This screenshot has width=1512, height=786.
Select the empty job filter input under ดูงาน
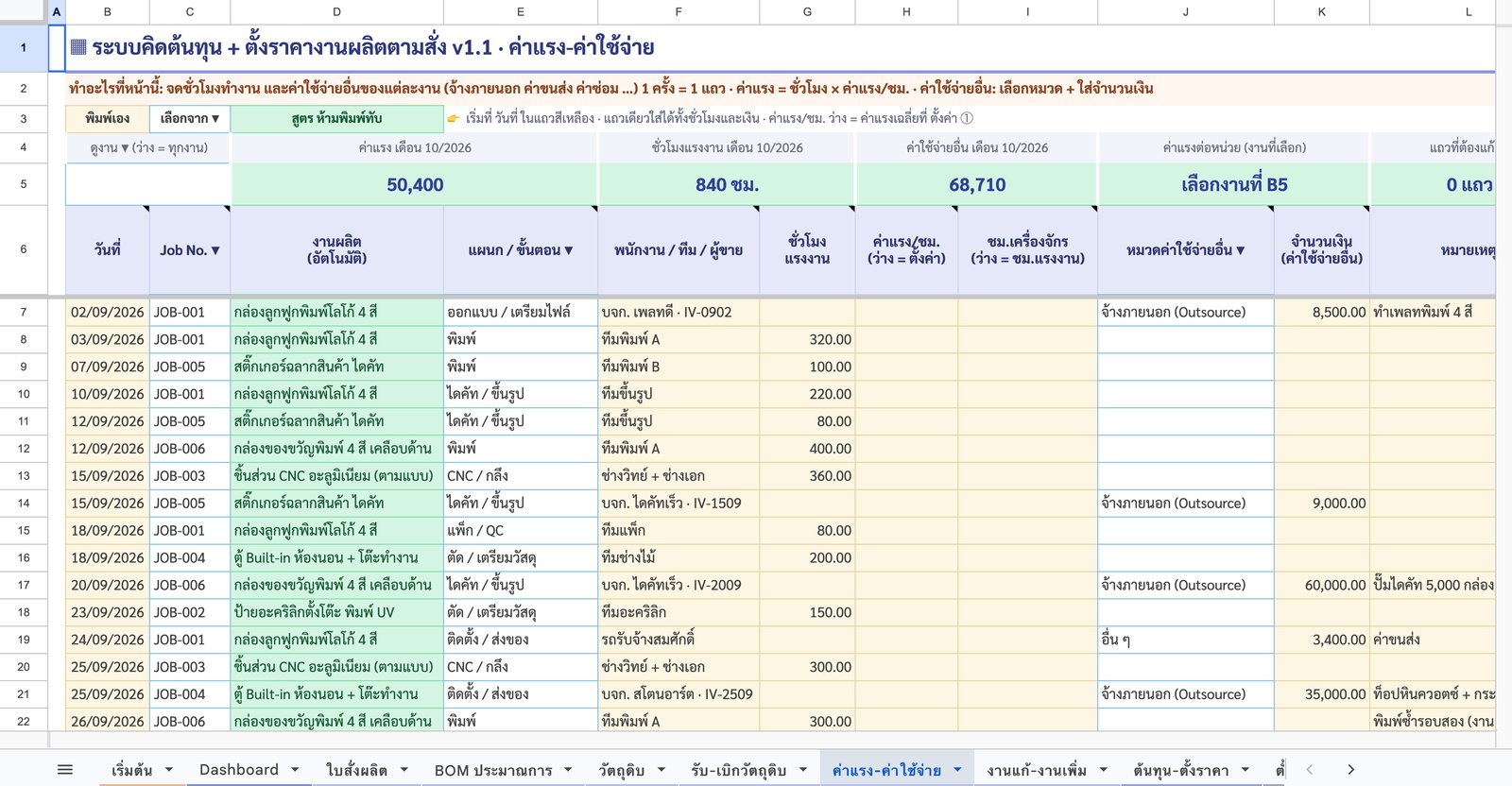pyautogui.click(x=147, y=184)
